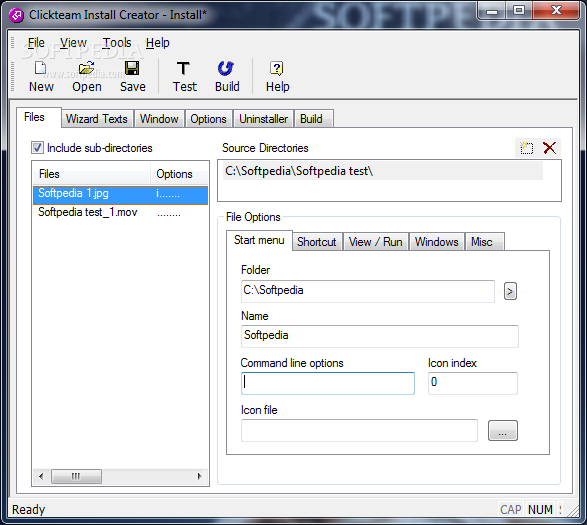The width and height of the screenshot is (587, 525).
Task: Open the Tools menu
Action: click(x=117, y=43)
